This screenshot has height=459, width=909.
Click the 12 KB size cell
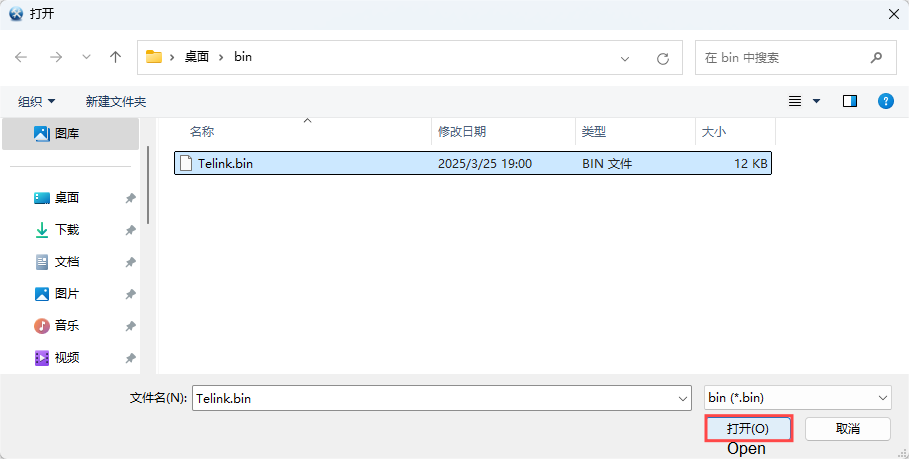(751, 163)
